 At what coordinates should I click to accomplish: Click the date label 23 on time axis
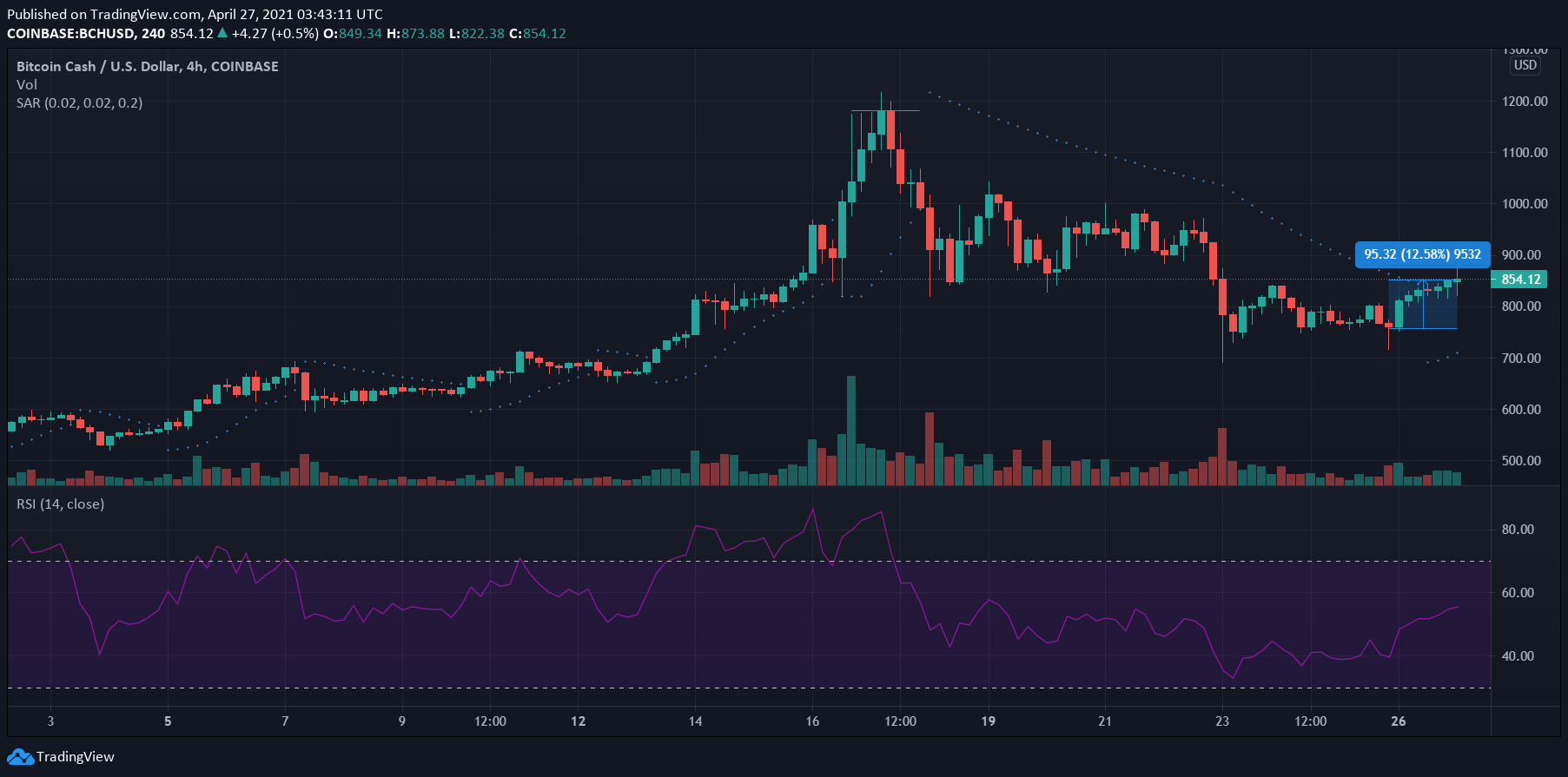tap(1222, 721)
